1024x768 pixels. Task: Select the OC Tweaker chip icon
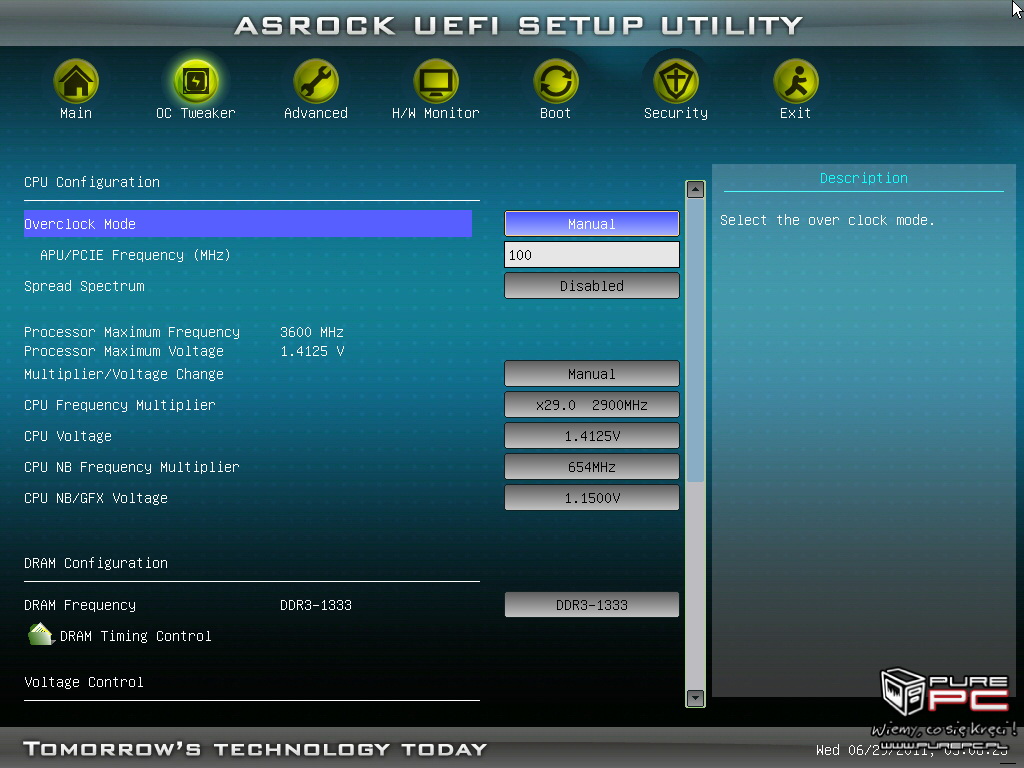tap(196, 81)
